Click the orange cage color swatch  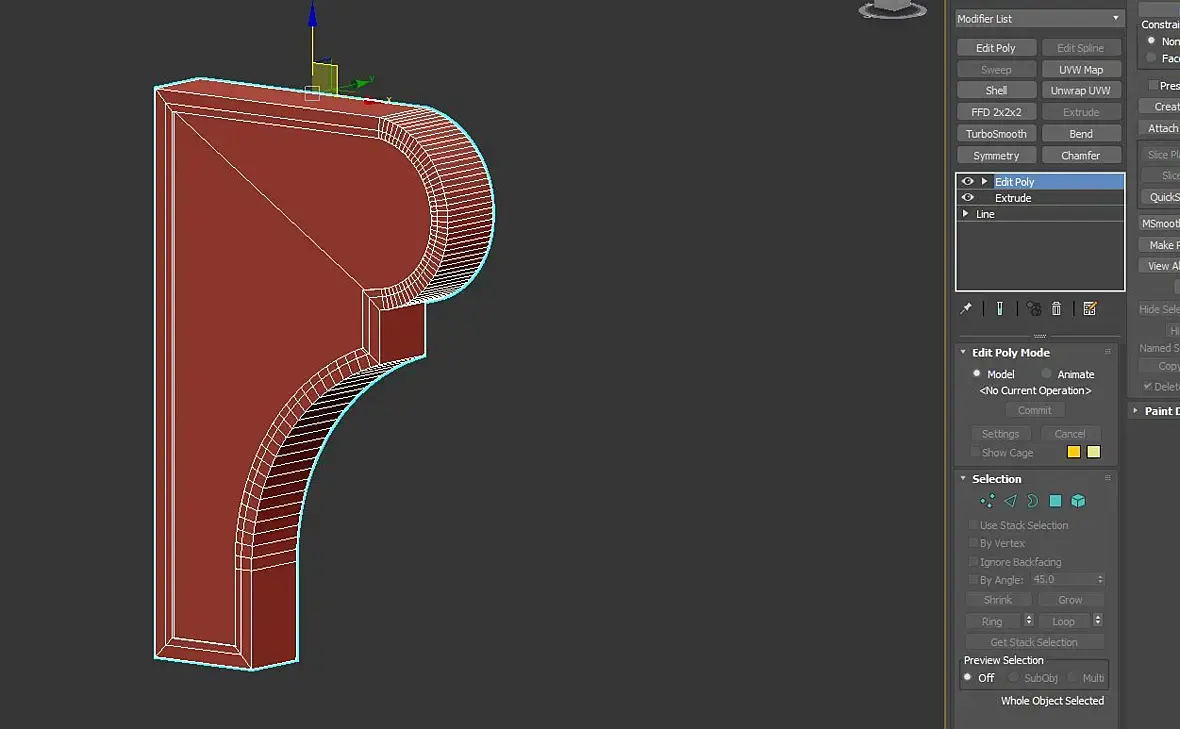pyautogui.click(x=1074, y=452)
